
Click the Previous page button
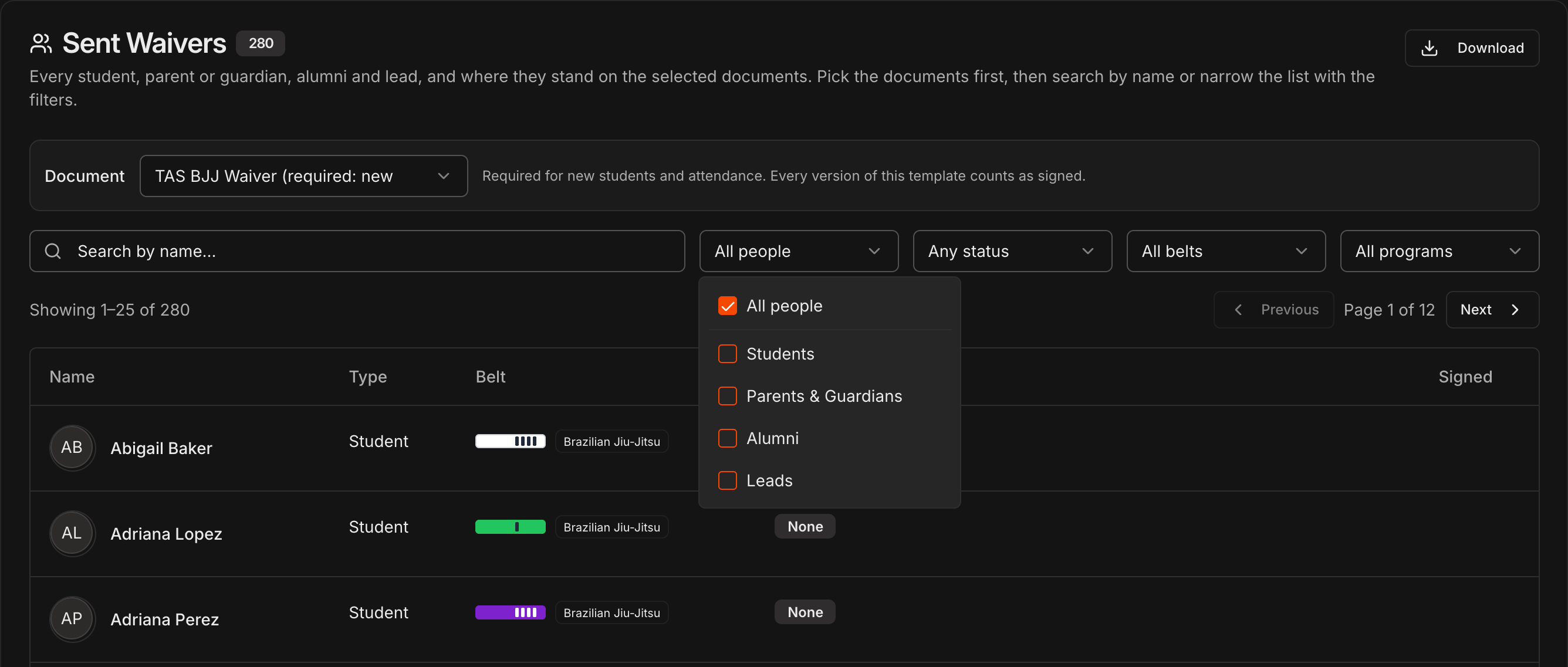coord(1273,310)
